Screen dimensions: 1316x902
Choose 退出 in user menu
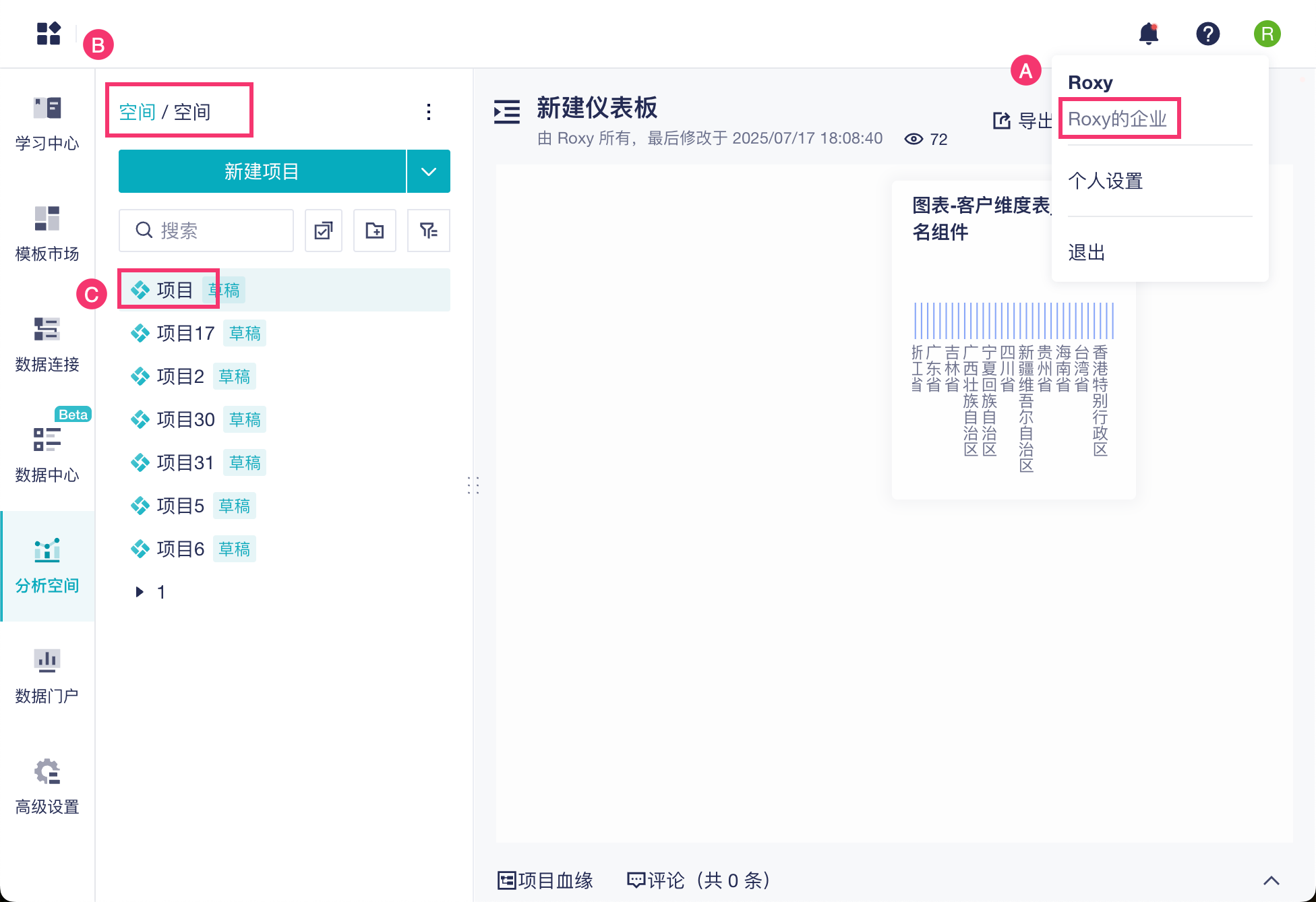[1087, 252]
